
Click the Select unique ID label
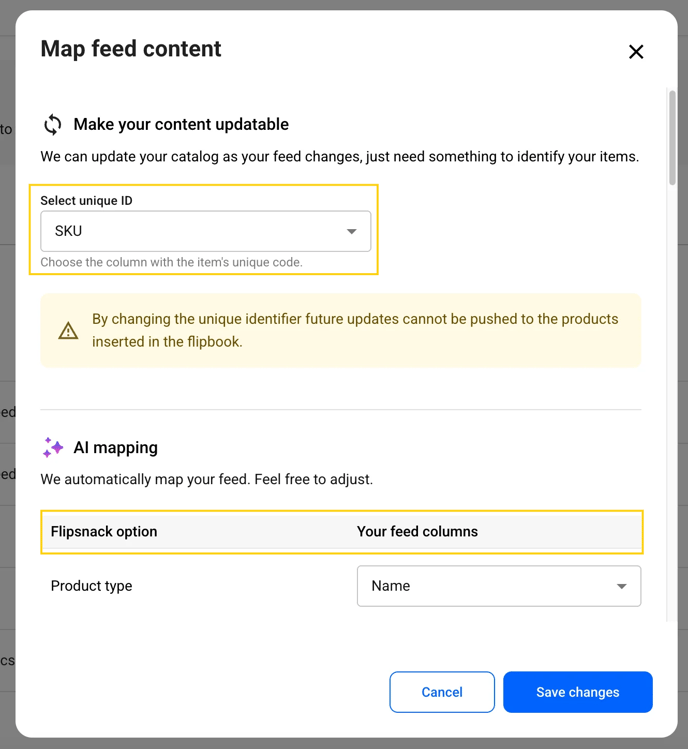86,200
